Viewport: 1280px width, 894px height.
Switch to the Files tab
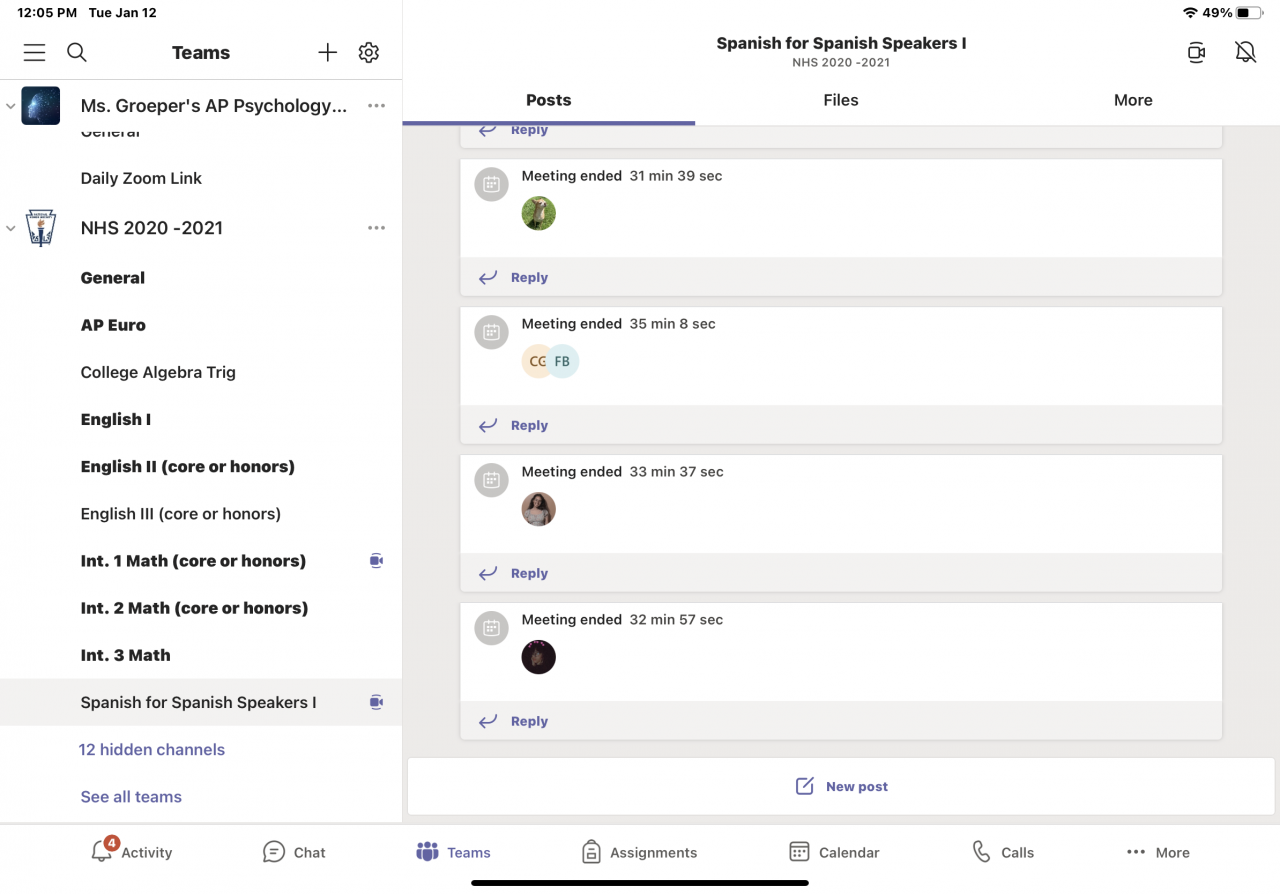(840, 100)
